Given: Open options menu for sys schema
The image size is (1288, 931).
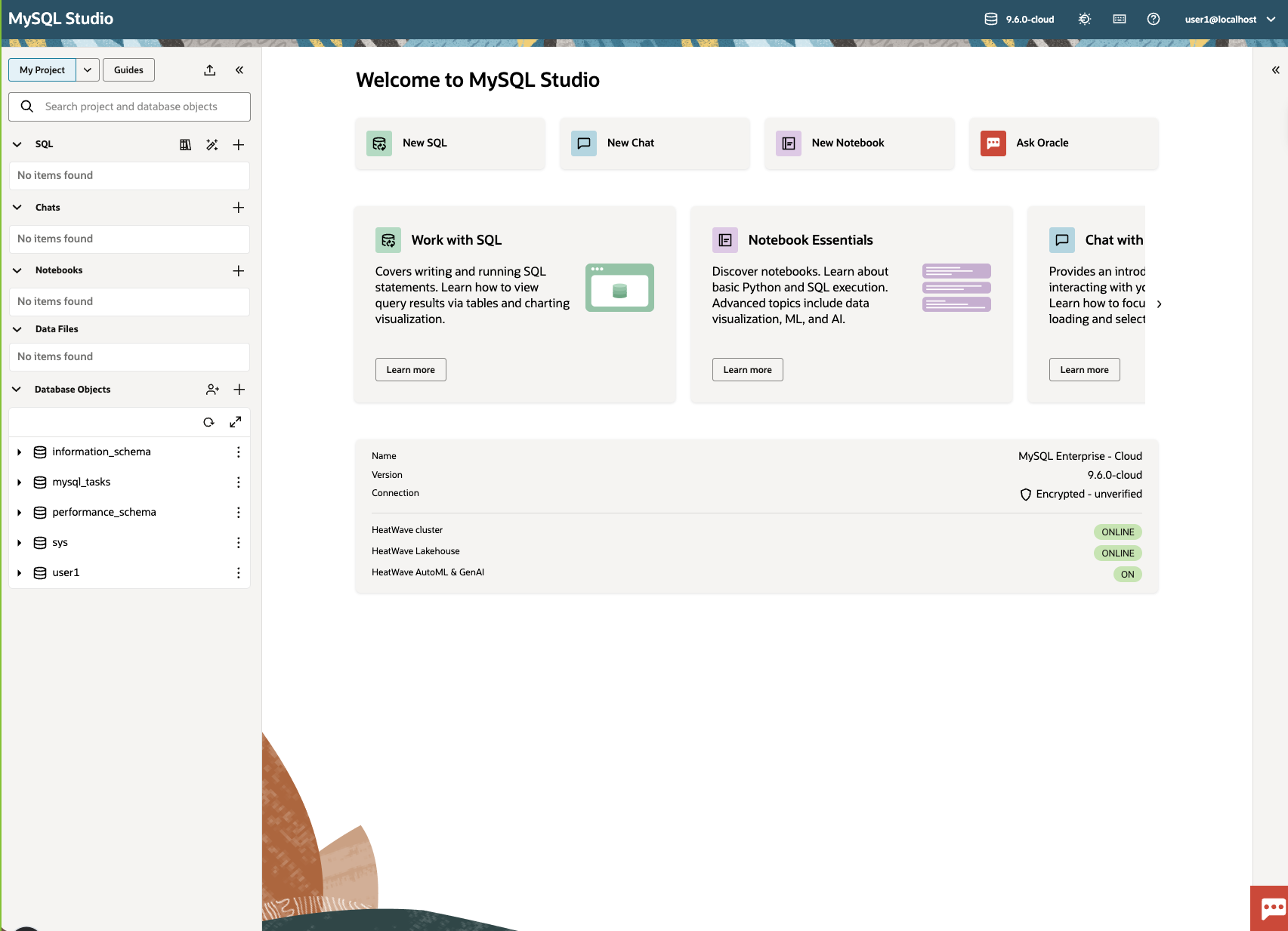Looking at the screenshot, I should [239, 542].
